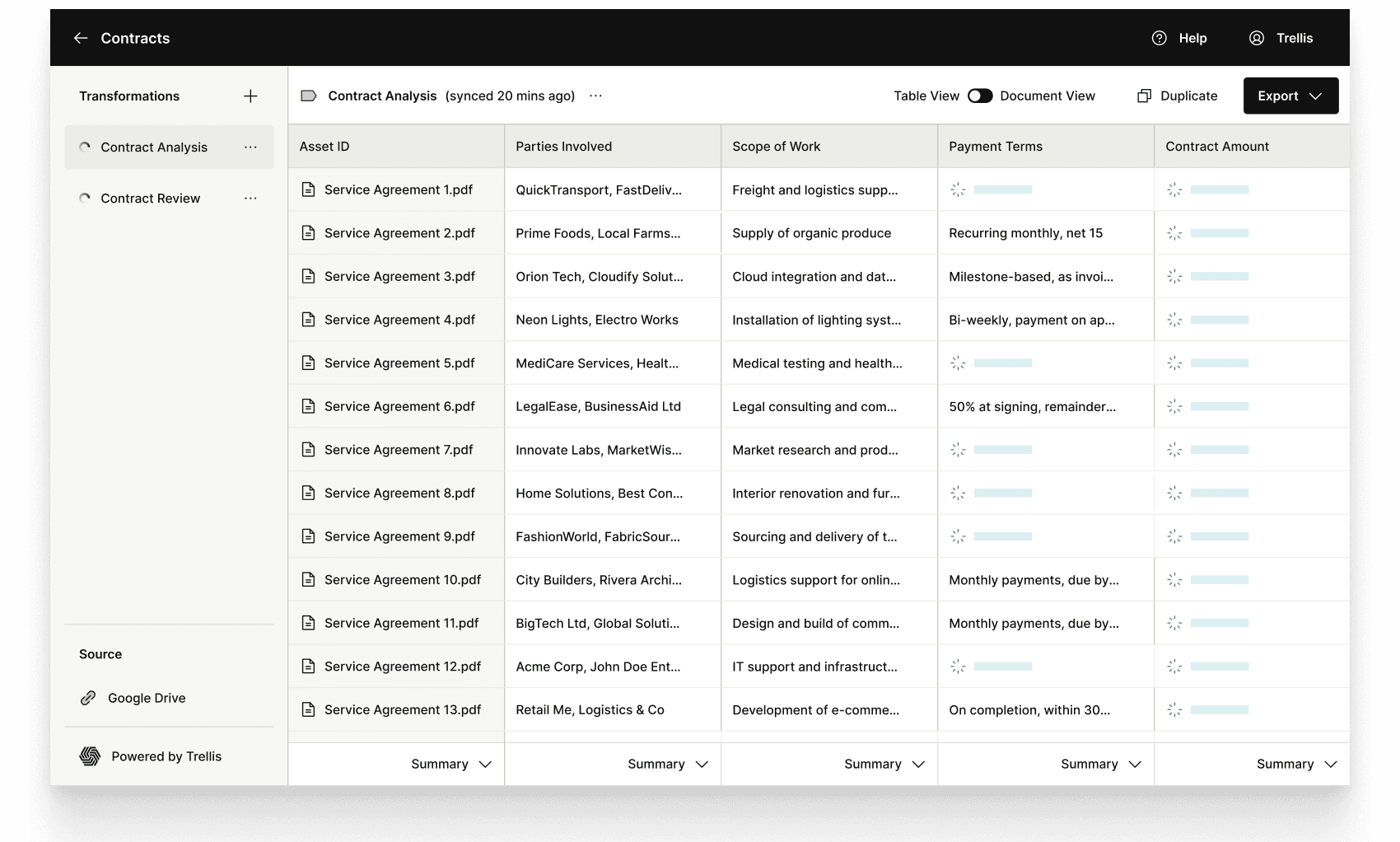The height and width of the screenshot is (842, 1400).
Task: Open Summary dropdown under Asset ID column
Action: coord(451,765)
